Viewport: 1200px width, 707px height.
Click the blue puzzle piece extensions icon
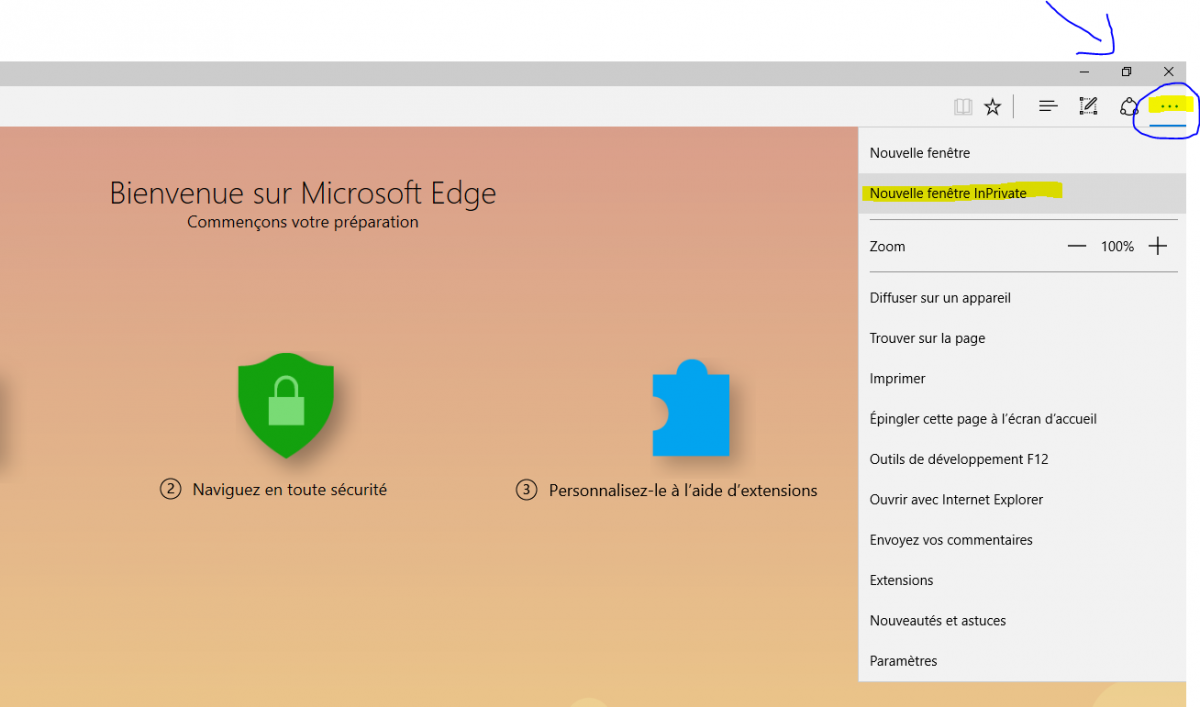point(691,409)
